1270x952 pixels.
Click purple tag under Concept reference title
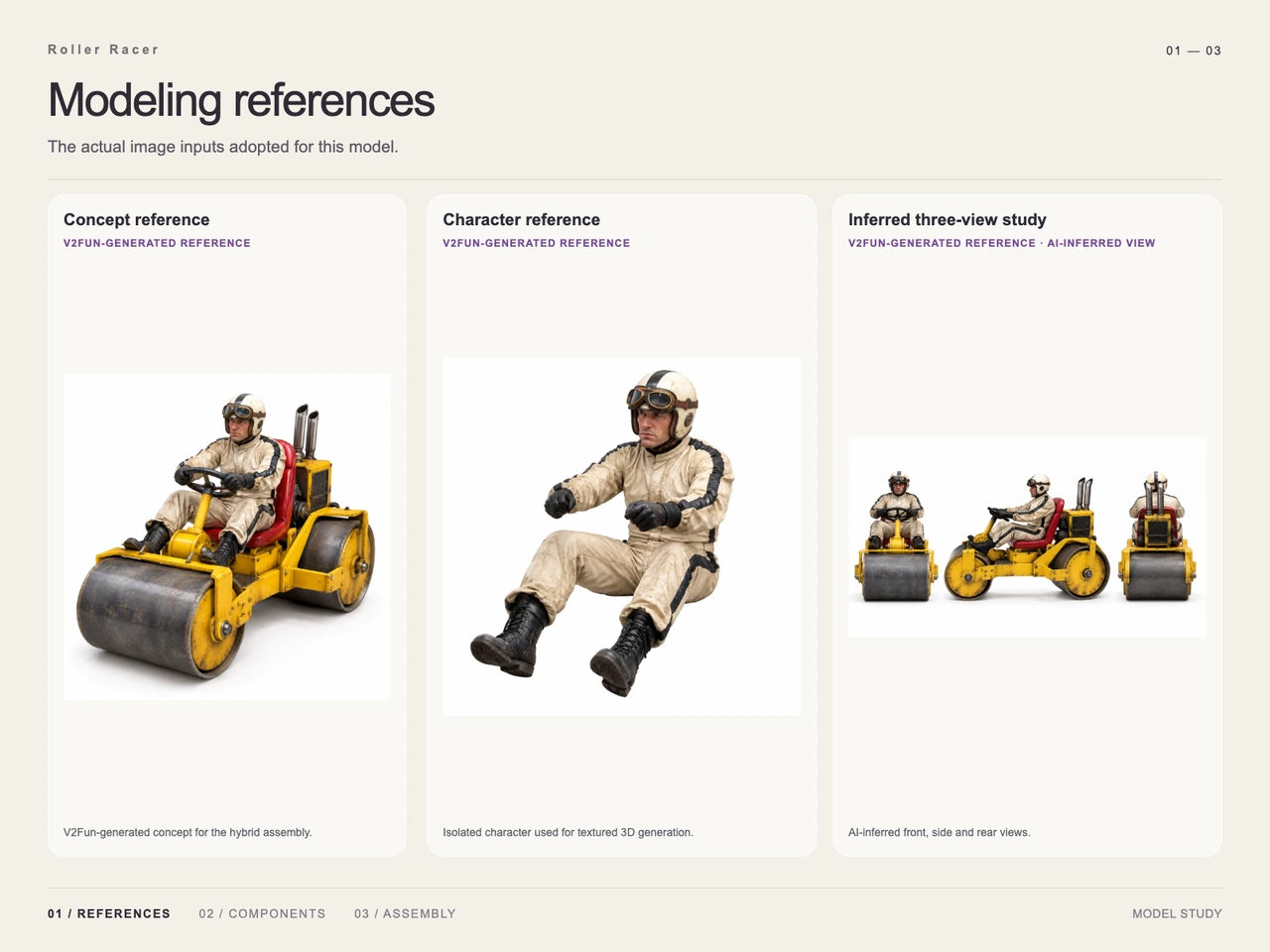coord(157,243)
